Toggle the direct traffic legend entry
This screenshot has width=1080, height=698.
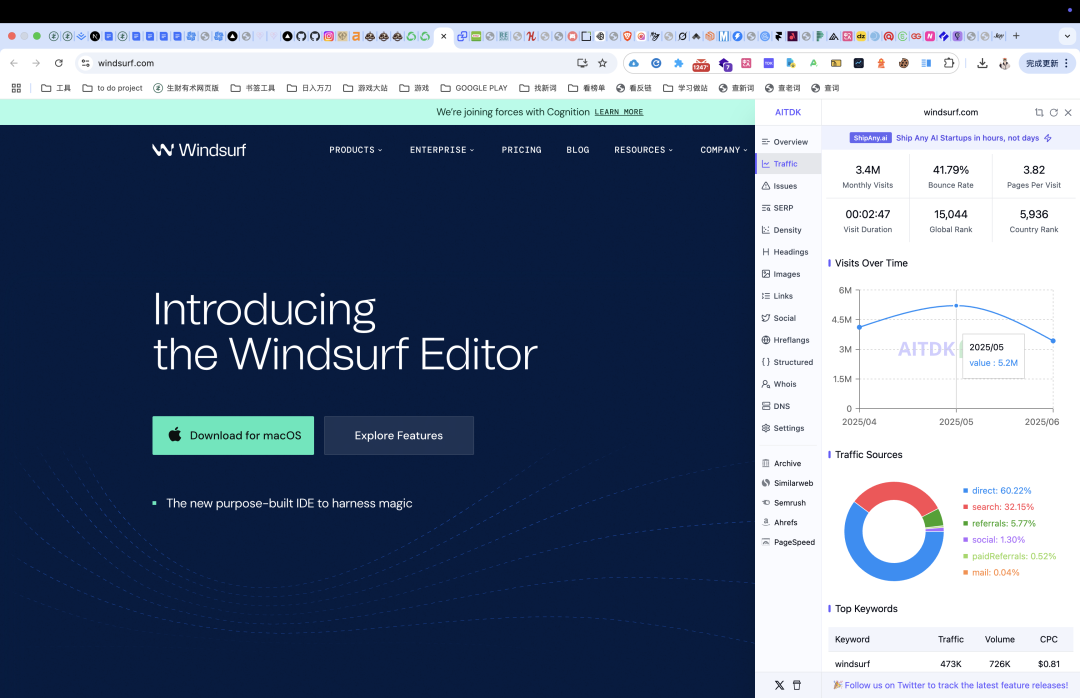pos(997,491)
